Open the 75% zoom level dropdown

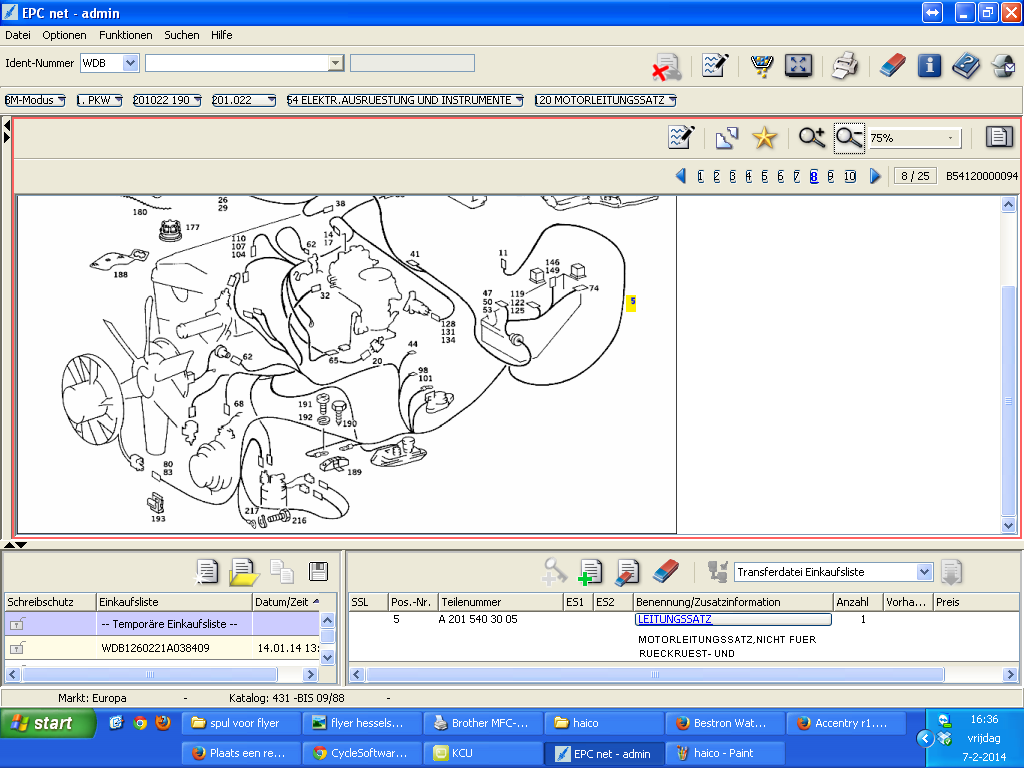coord(950,138)
